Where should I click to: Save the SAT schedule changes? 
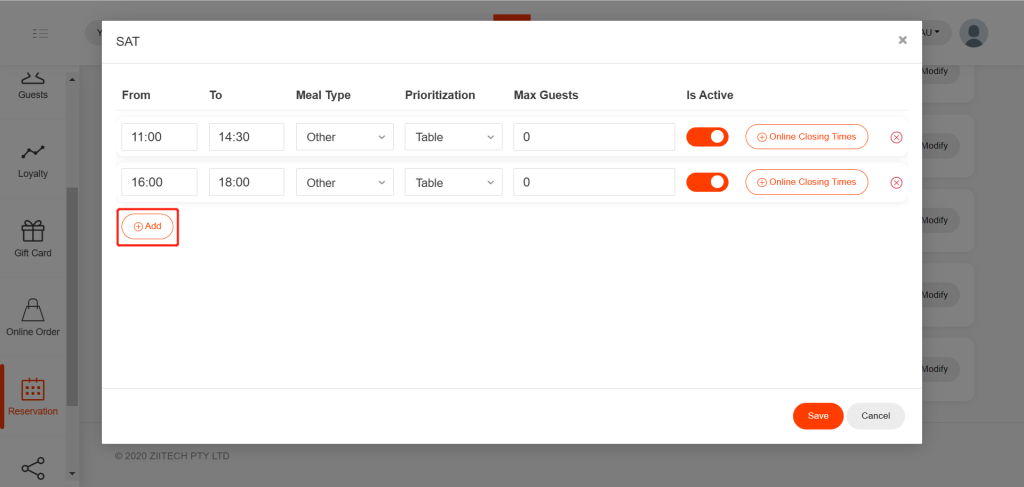(x=818, y=416)
